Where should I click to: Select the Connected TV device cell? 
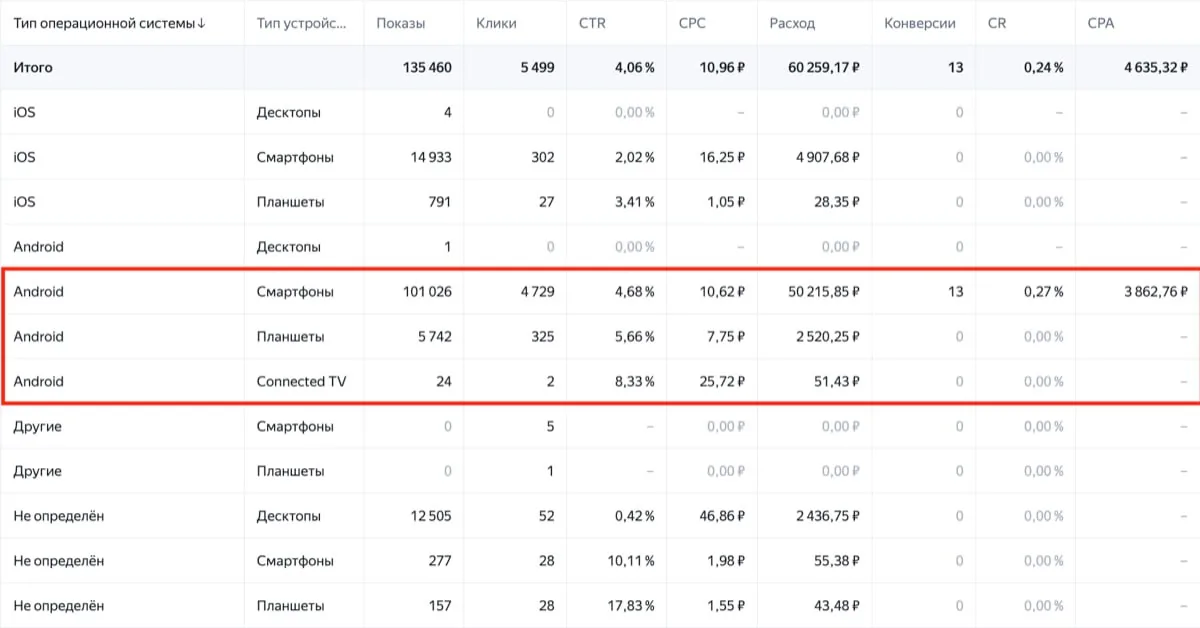[300, 382]
